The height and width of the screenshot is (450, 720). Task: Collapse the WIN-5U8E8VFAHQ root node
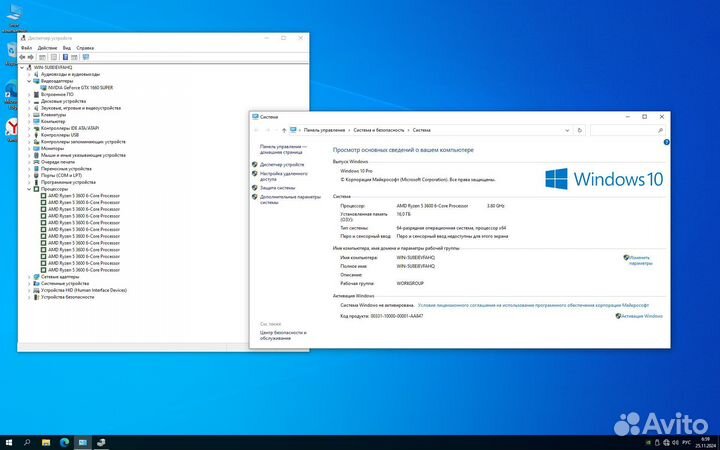tap(22, 68)
